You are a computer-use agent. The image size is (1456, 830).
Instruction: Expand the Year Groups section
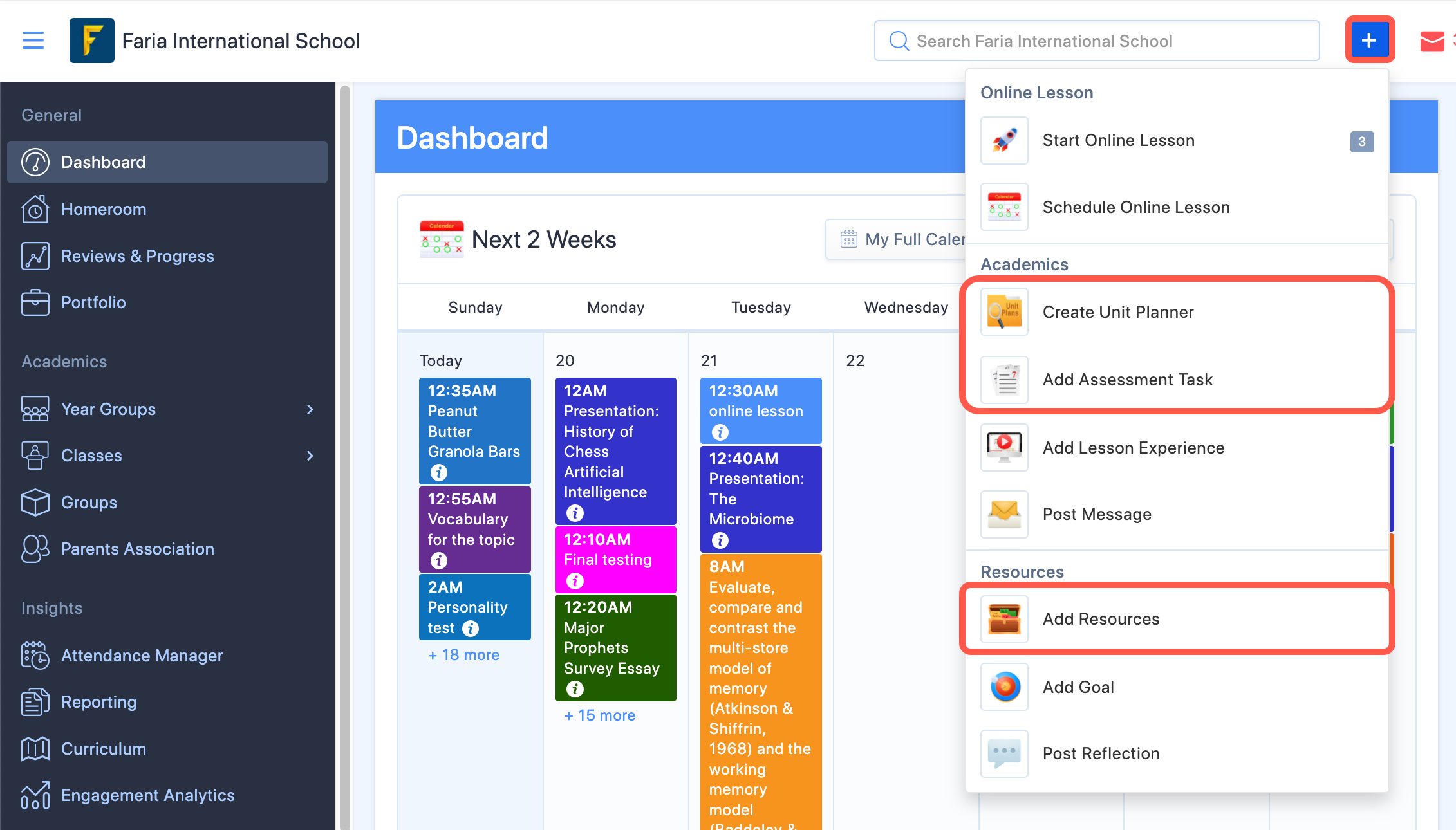(310, 409)
